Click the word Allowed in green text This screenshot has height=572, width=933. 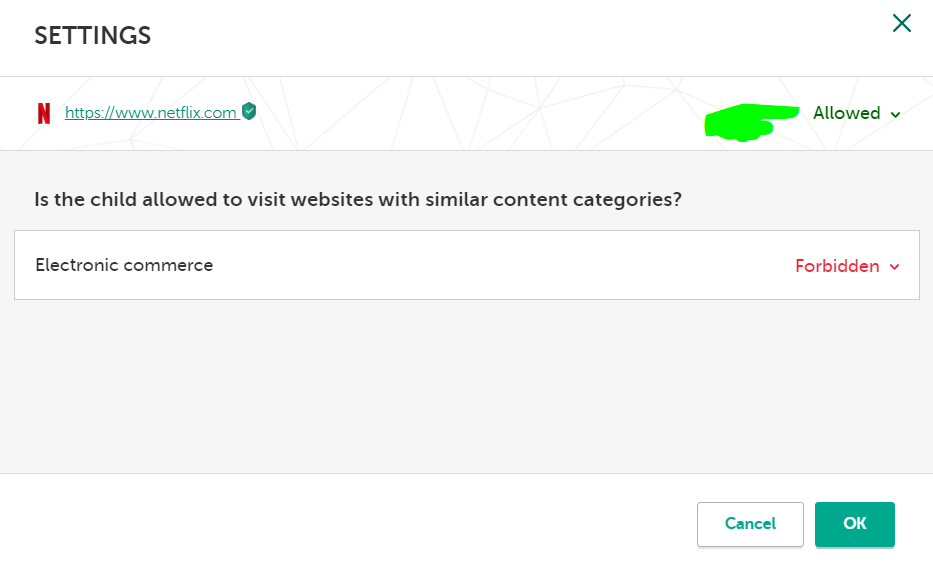click(846, 114)
